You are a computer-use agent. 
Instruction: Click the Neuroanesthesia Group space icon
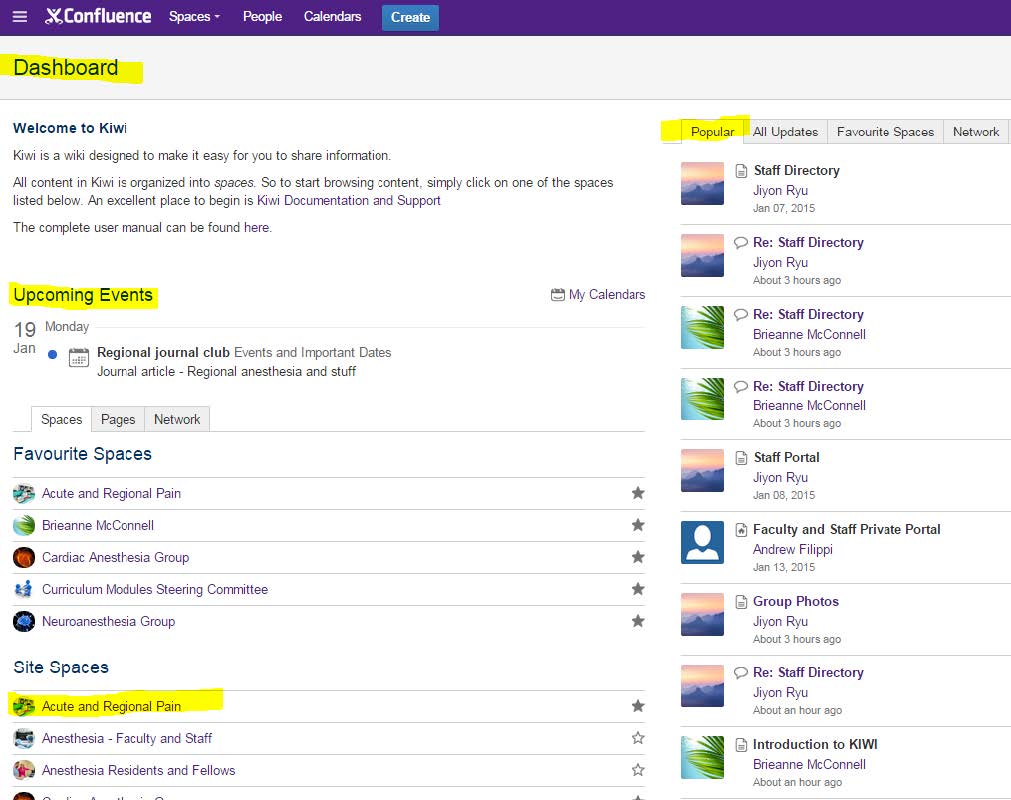24,622
